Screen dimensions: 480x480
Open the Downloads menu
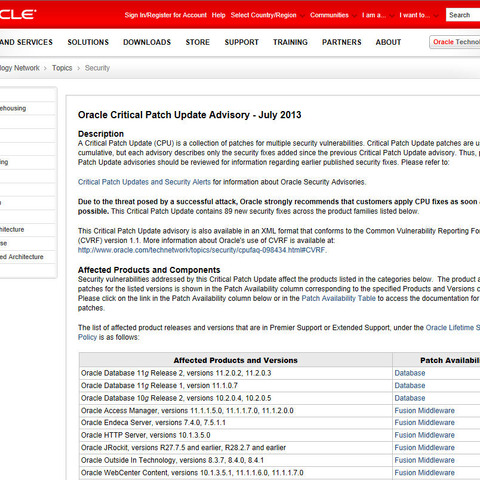point(147,42)
